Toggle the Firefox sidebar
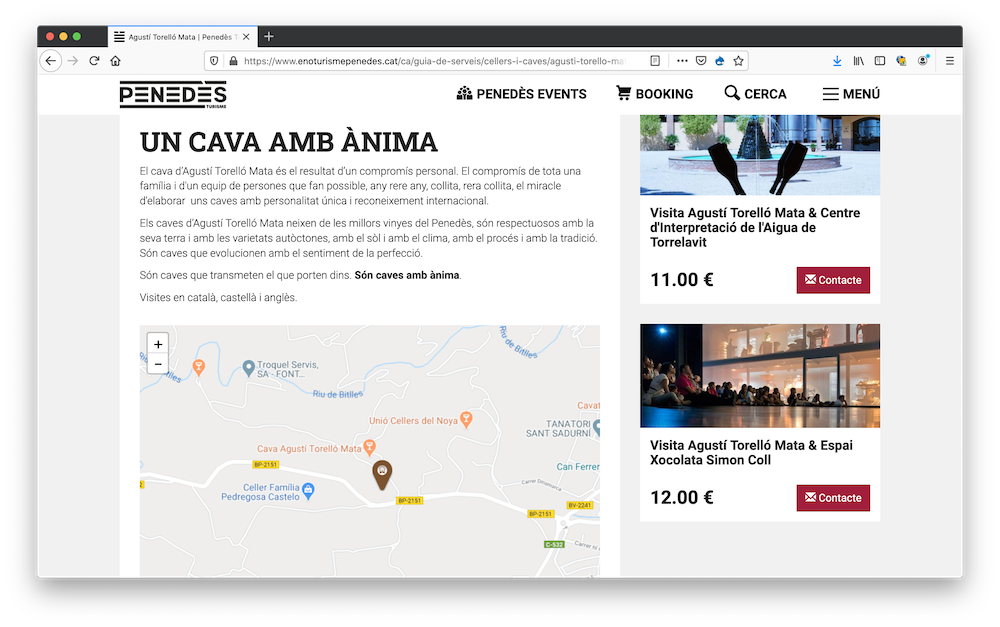 coord(880,61)
